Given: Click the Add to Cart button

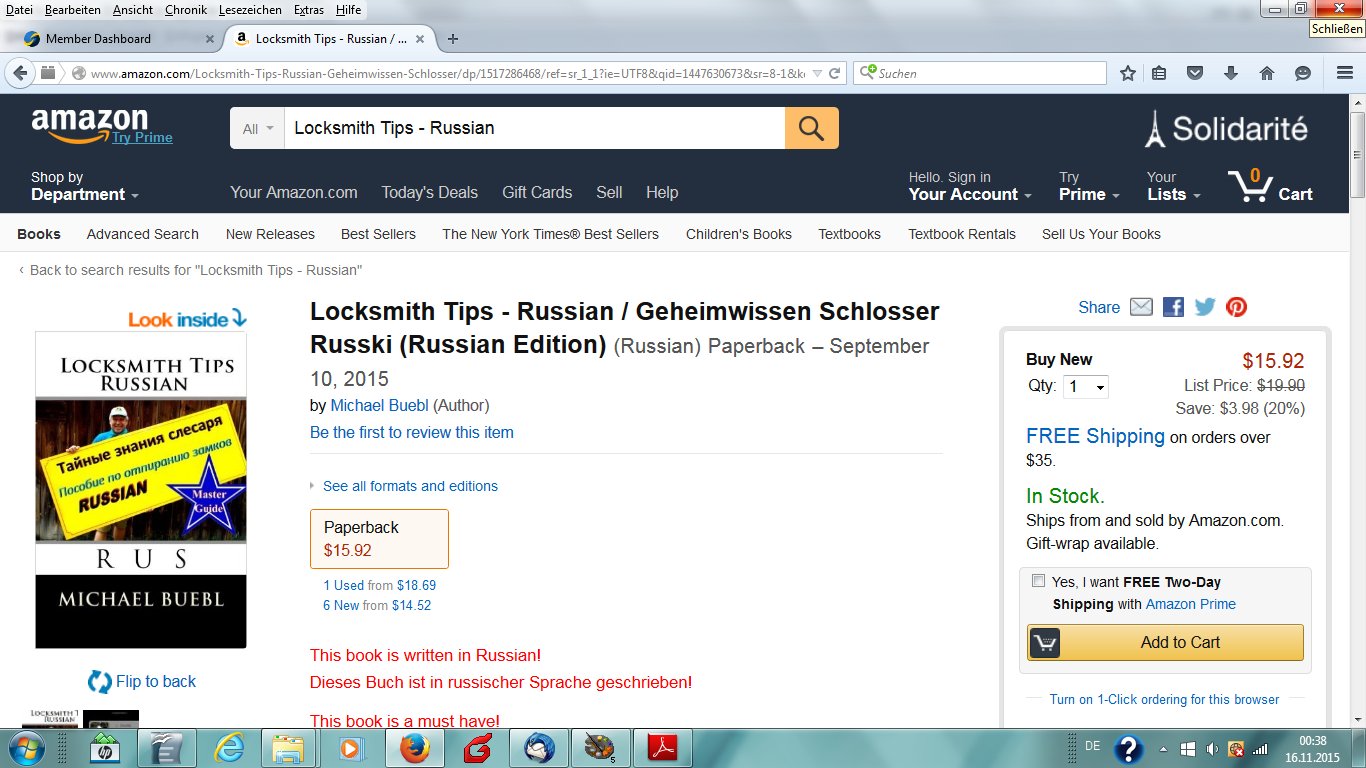Looking at the screenshot, I should 1165,642.
